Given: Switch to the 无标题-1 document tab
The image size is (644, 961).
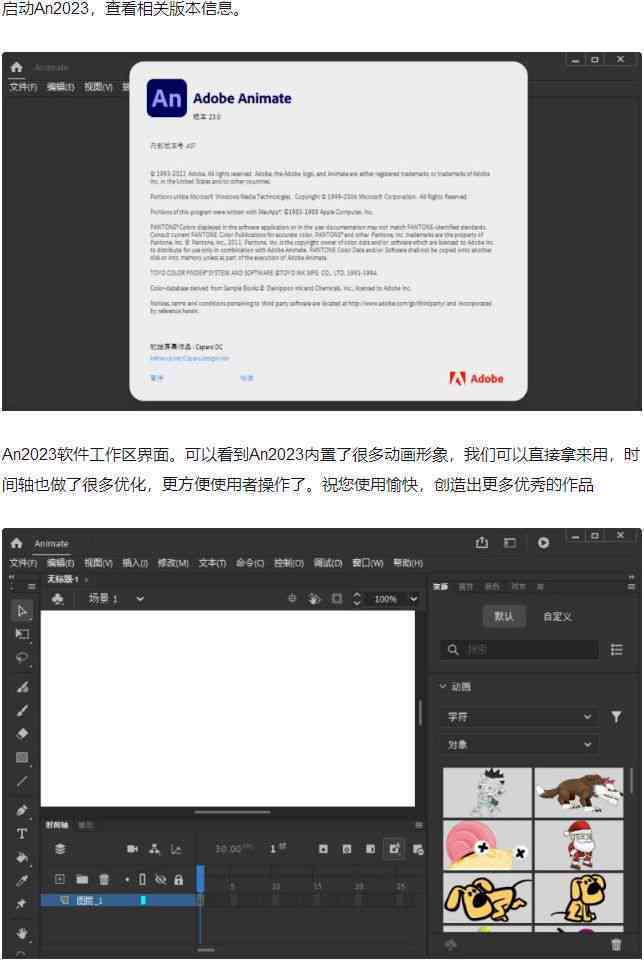Looking at the screenshot, I should (63, 579).
